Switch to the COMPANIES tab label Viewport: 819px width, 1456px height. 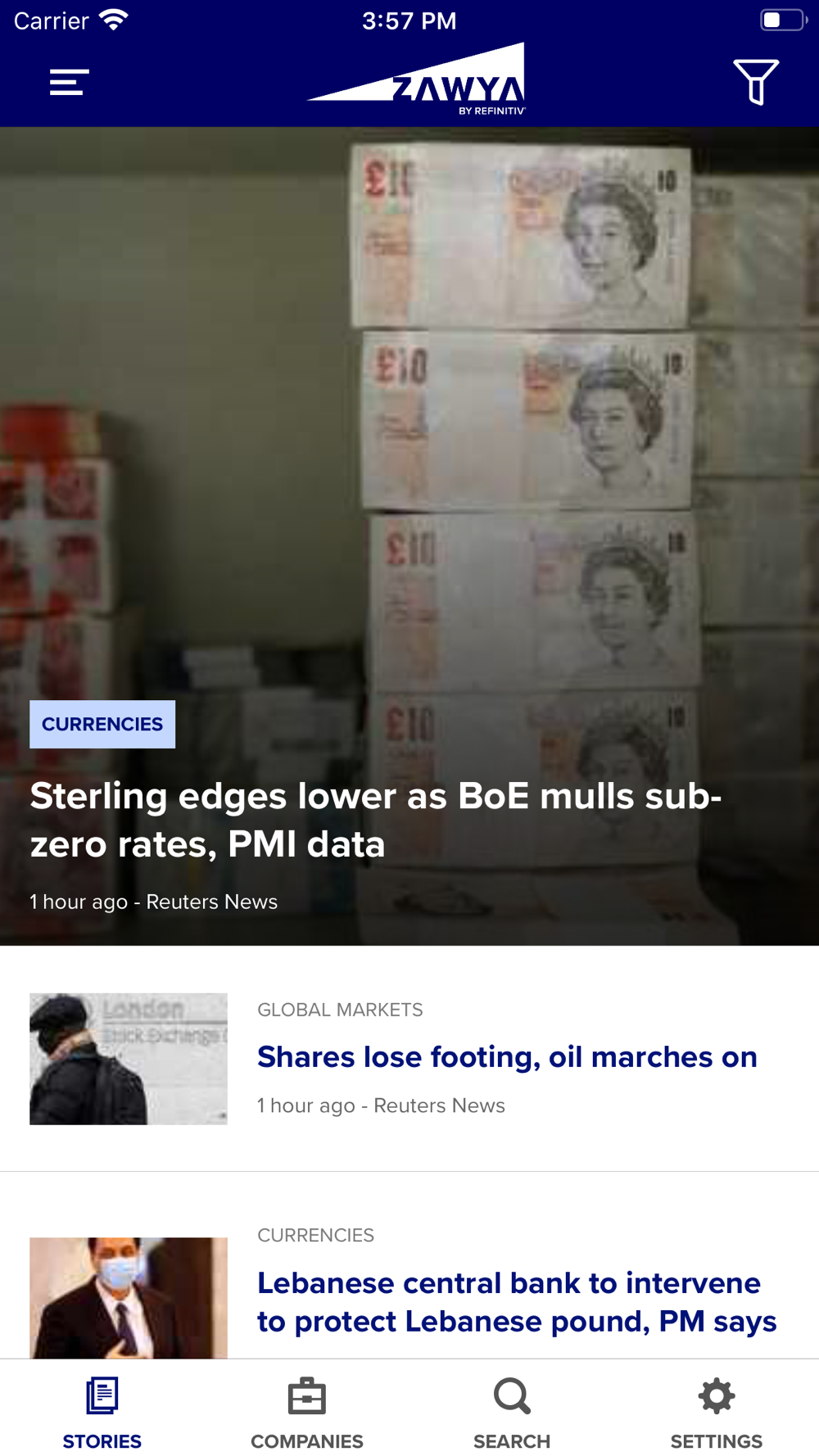(307, 1440)
